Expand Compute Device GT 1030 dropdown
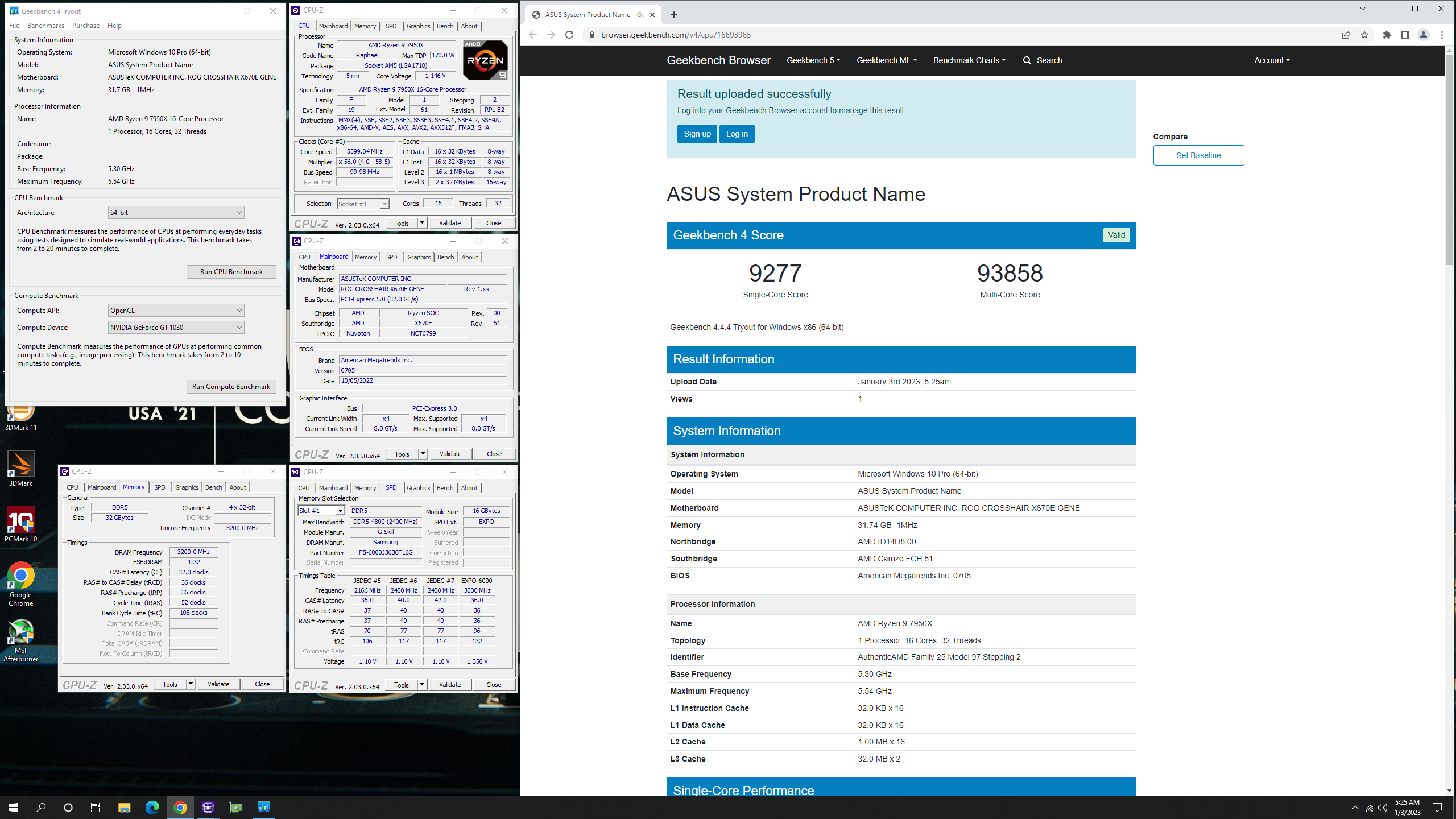This screenshot has width=1456, height=819. click(x=176, y=327)
